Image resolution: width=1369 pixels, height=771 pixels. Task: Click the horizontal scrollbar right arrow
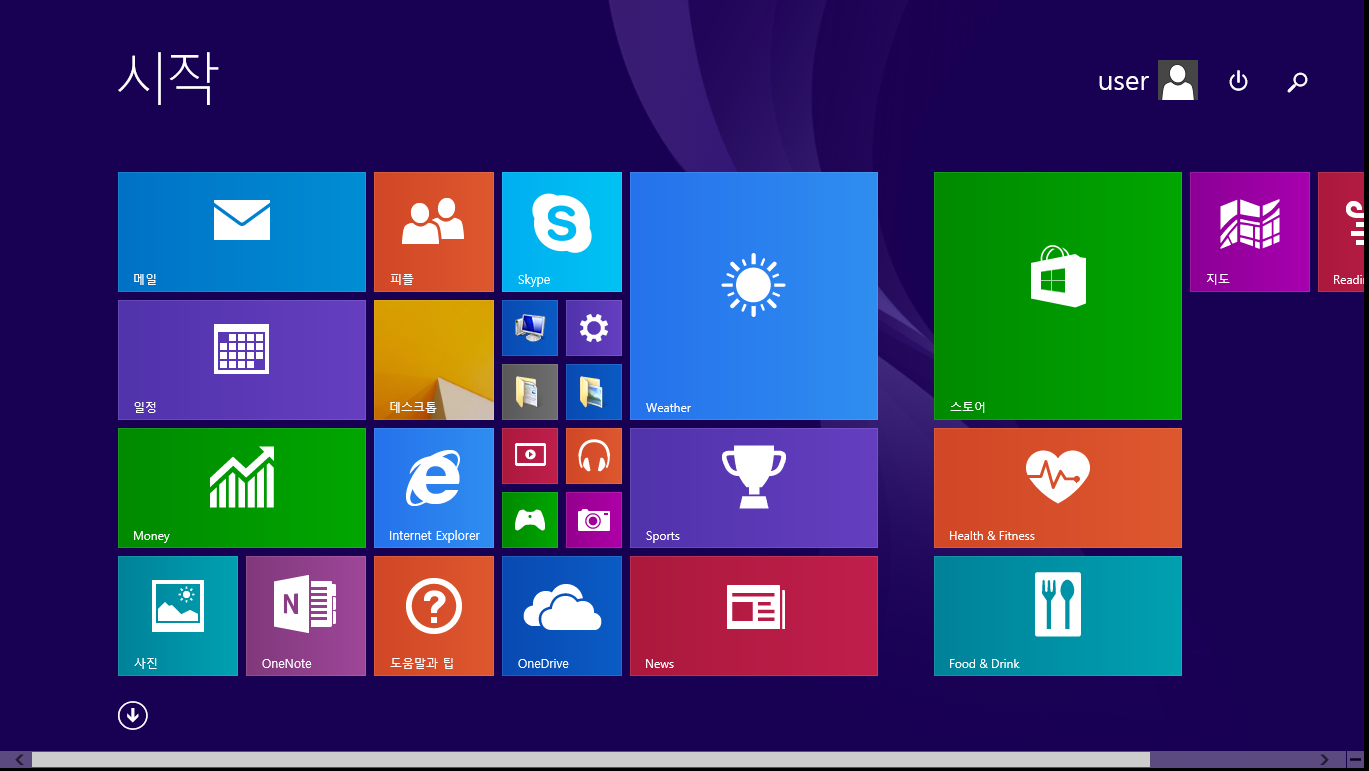pos(1324,760)
